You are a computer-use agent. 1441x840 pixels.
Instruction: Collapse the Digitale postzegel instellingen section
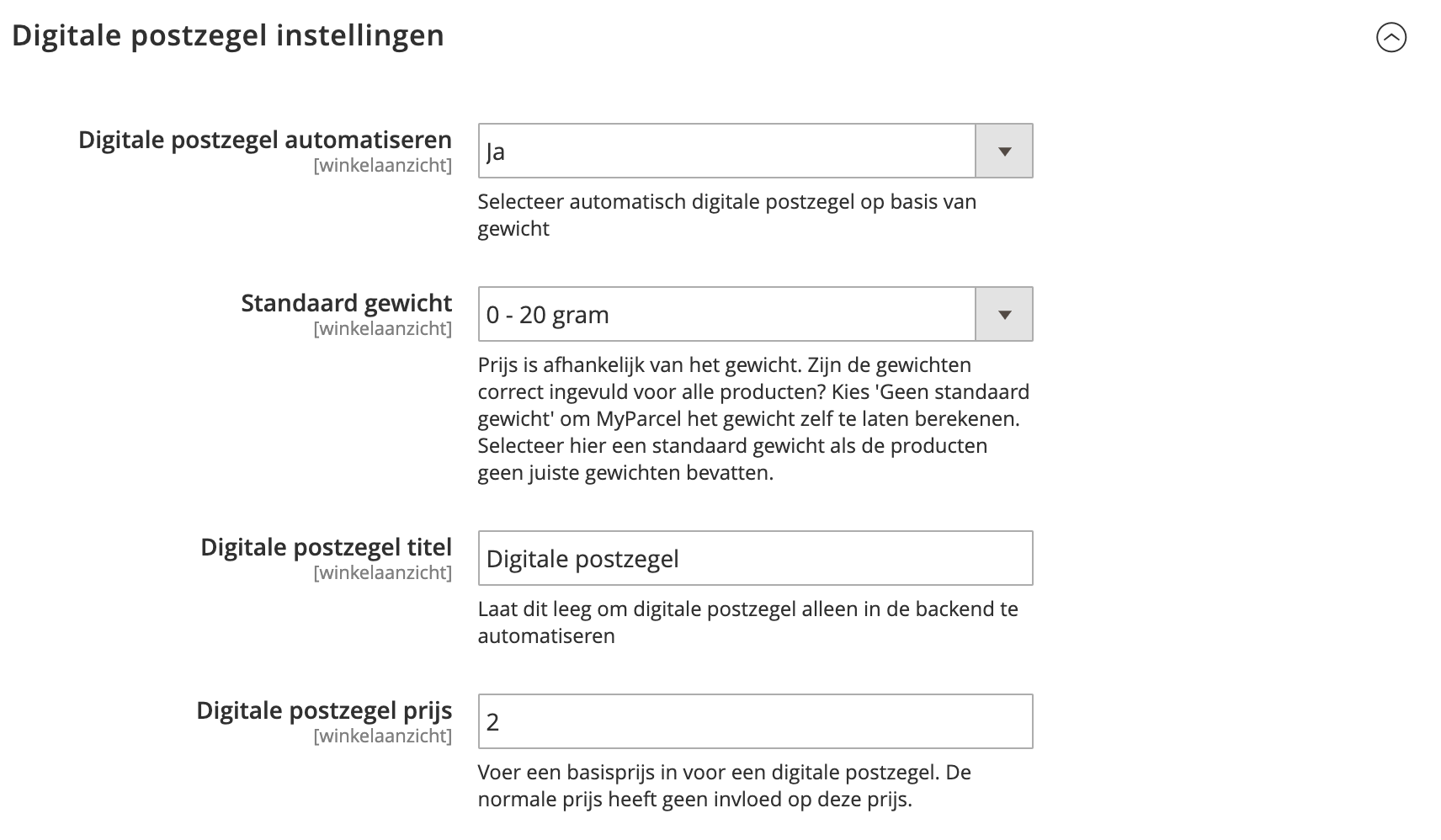(x=1392, y=37)
